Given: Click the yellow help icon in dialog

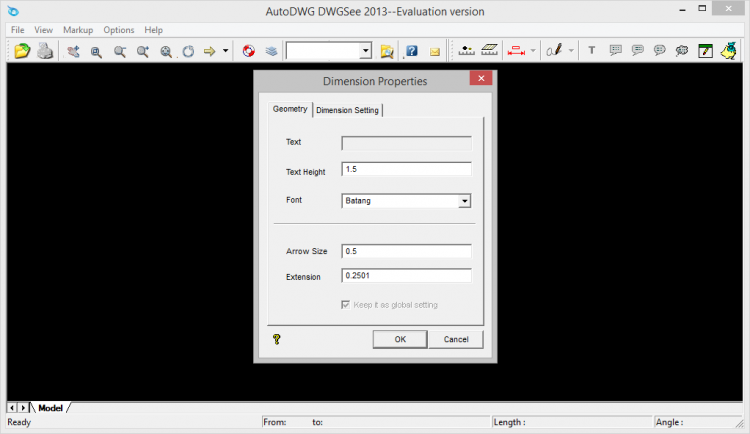Looking at the screenshot, I should tap(276, 339).
